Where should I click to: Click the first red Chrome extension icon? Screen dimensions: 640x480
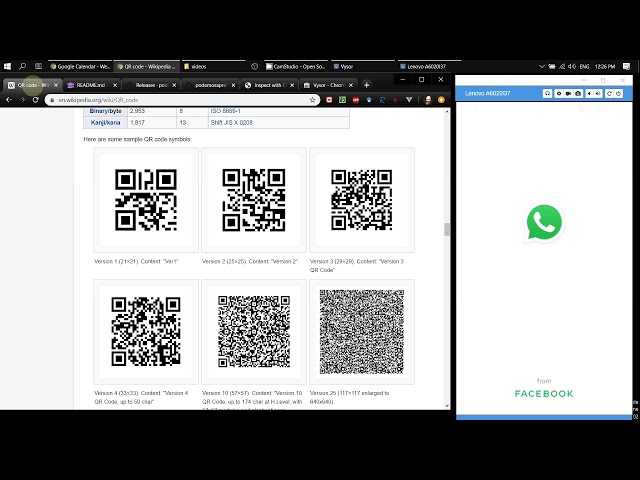(x=329, y=100)
